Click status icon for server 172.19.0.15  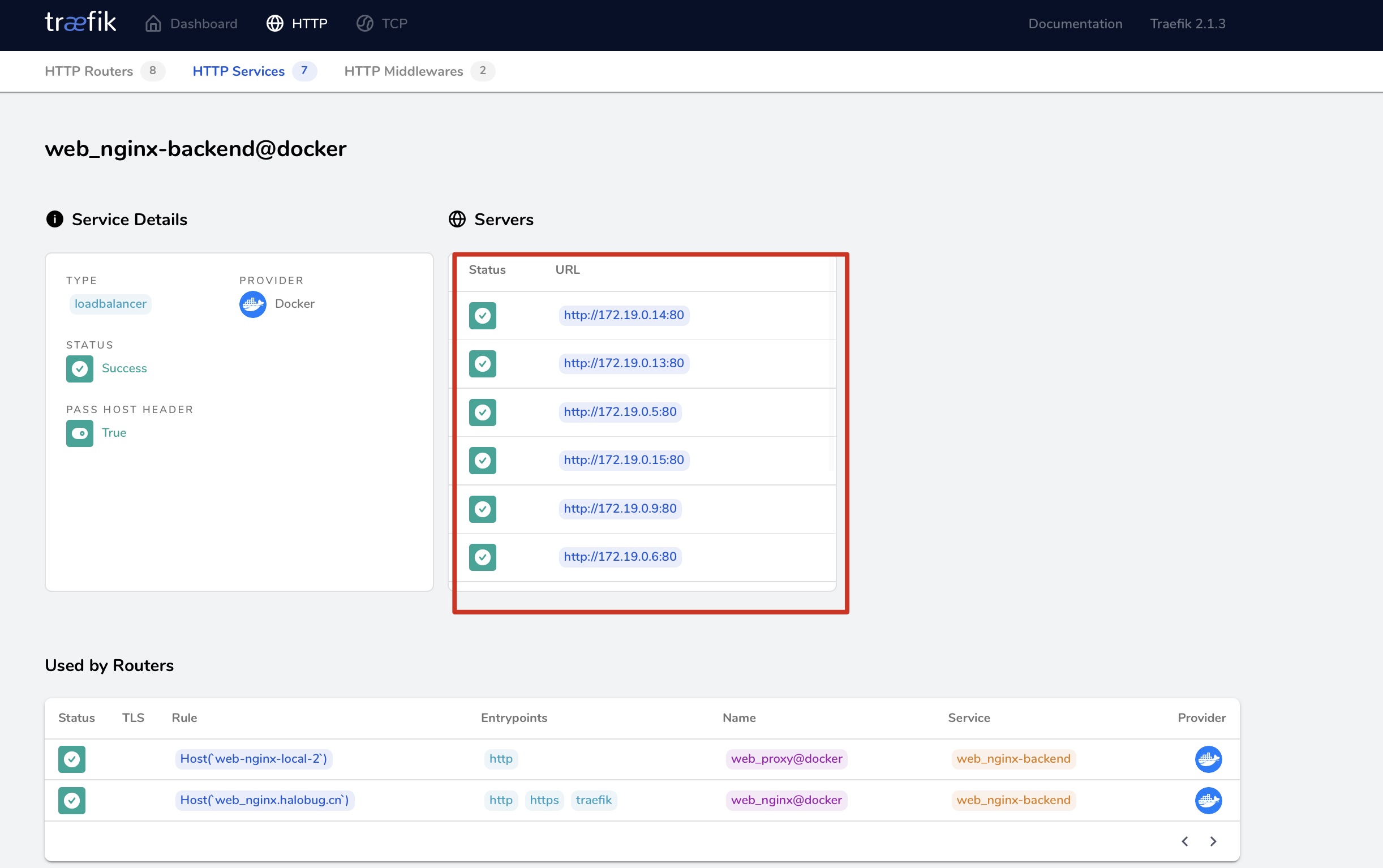tap(482, 461)
